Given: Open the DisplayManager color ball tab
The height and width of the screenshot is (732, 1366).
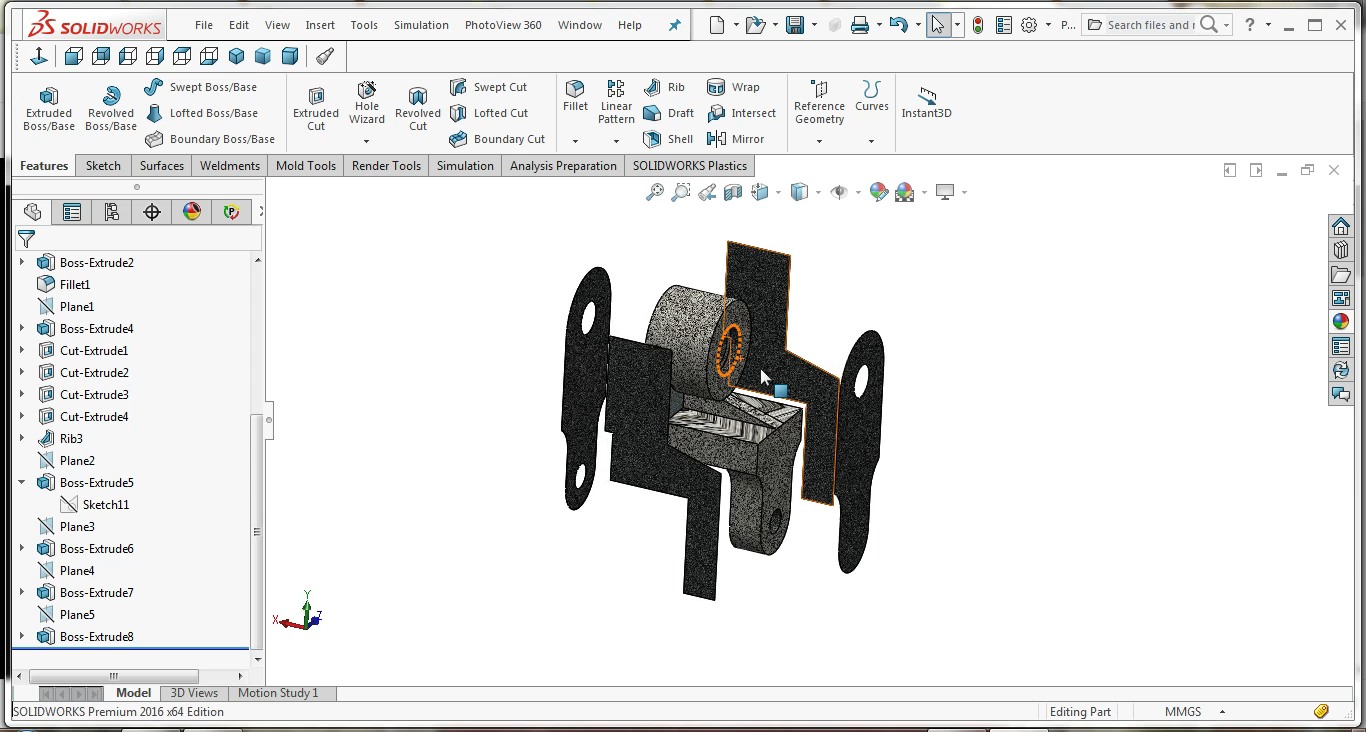Looking at the screenshot, I should tap(192, 212).
